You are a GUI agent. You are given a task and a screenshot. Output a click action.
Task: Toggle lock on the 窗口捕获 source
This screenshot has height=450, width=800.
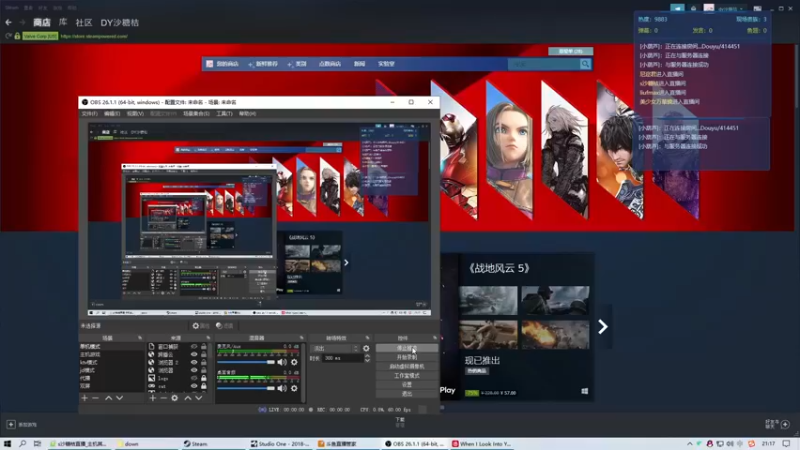click(204, 346)
